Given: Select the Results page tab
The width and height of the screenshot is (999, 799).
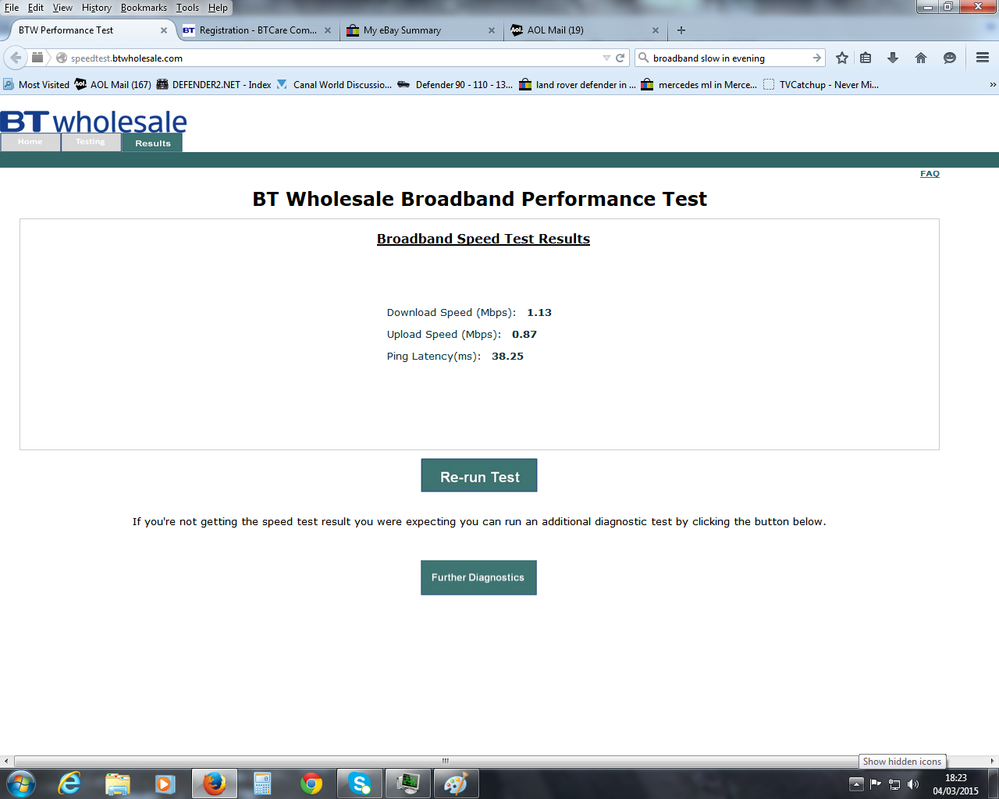Looking at the screenshot, I should click(x=153, y=143).
